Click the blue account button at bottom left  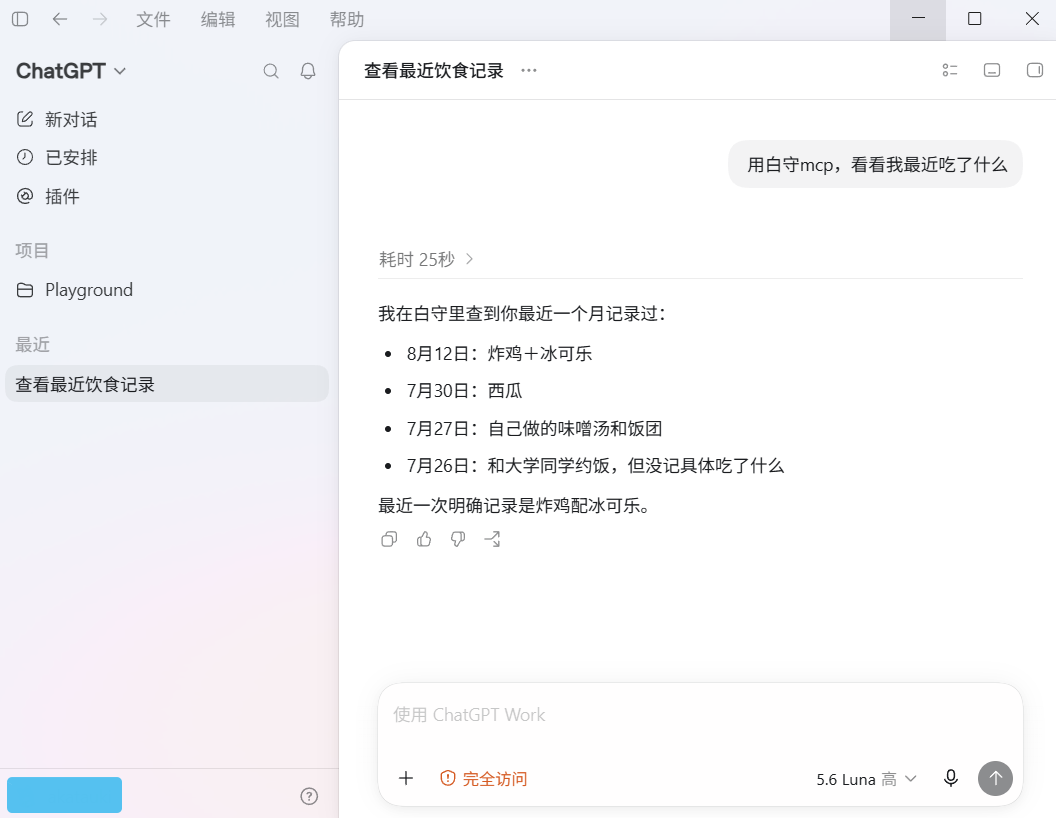[65, 795]
